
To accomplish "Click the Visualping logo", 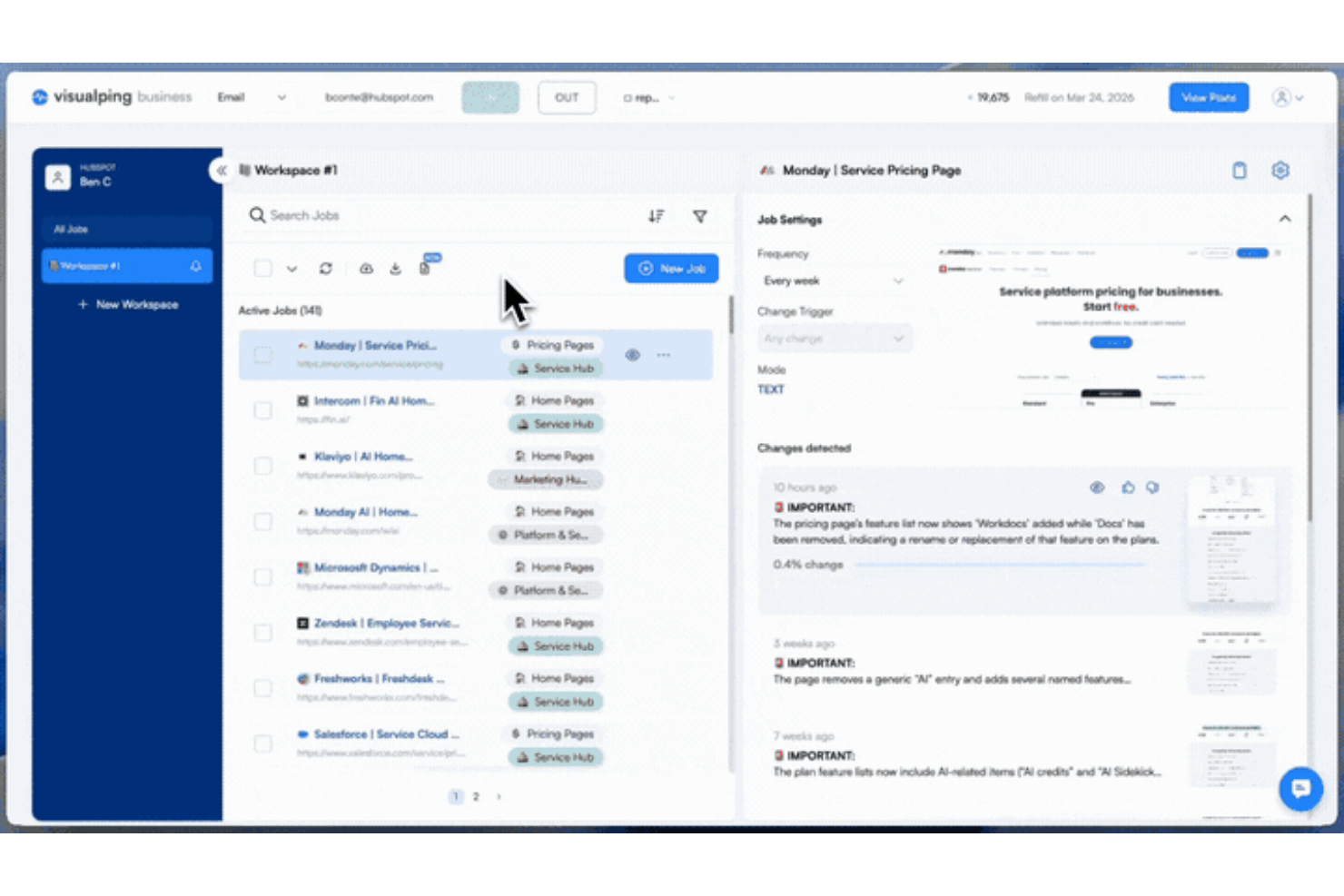I will pyautogui.click(x=112, y=97).
